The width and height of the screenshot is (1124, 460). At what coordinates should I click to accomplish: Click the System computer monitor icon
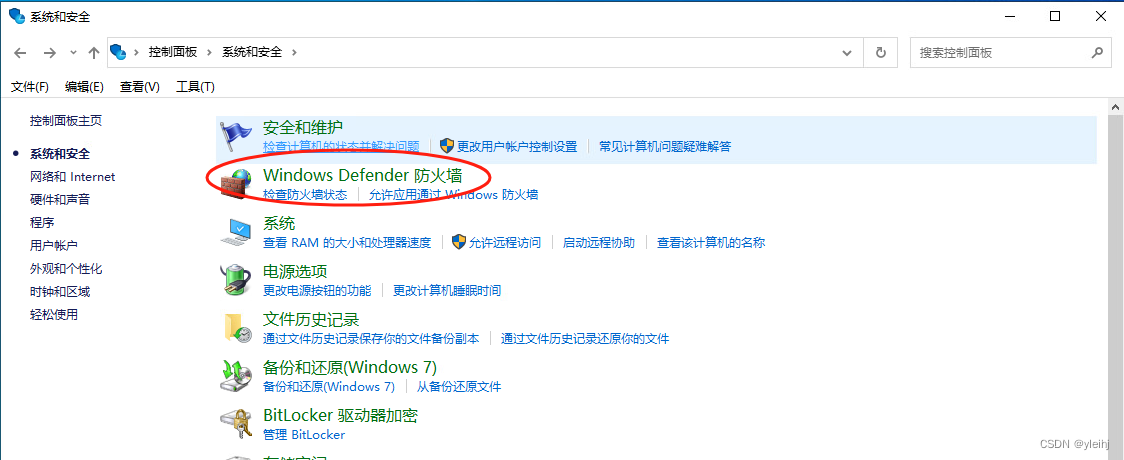[x=237, y=231]
